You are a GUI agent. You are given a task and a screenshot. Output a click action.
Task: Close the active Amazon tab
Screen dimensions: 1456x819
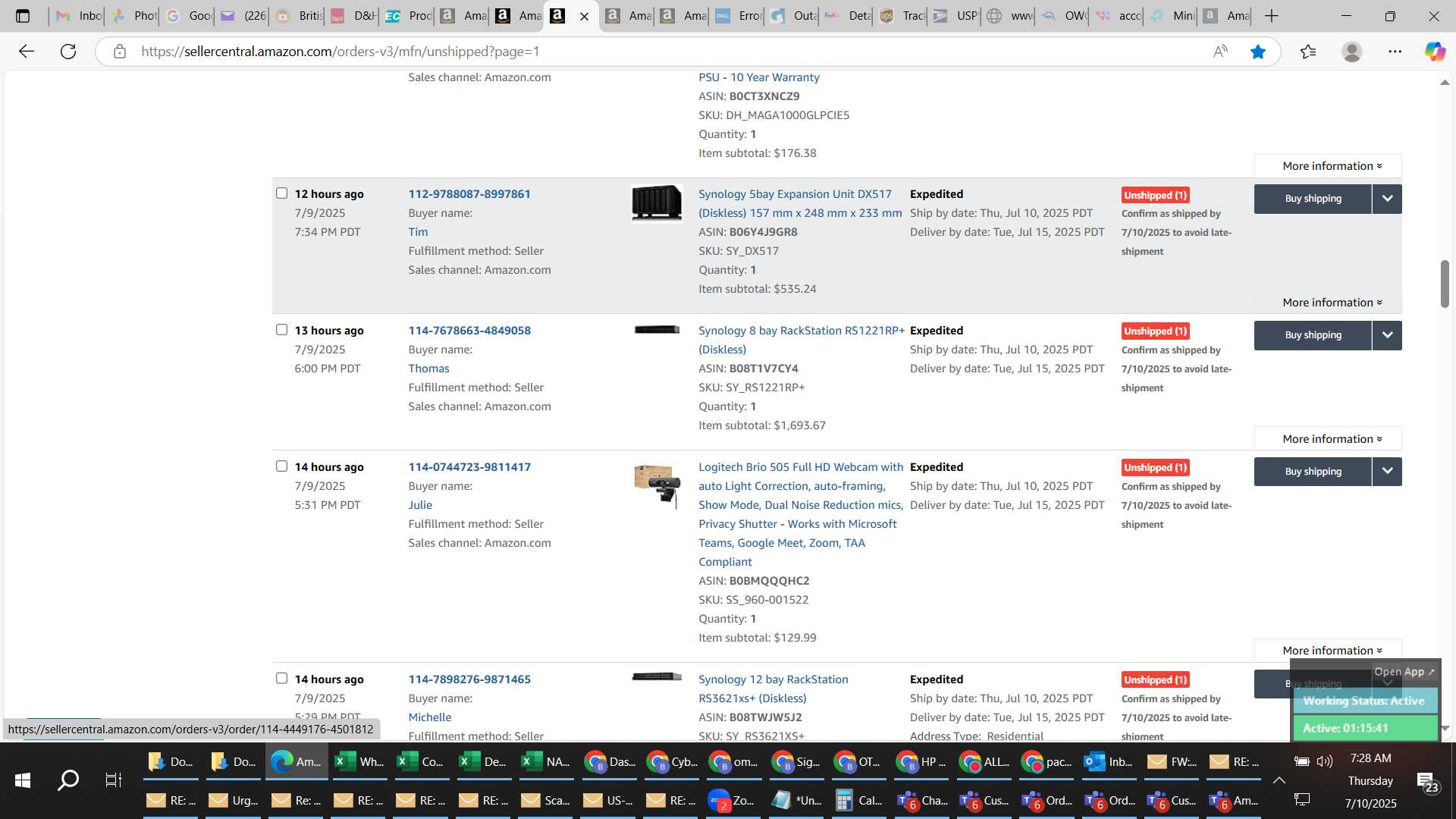pyautogui.click(x=584, y=16)
